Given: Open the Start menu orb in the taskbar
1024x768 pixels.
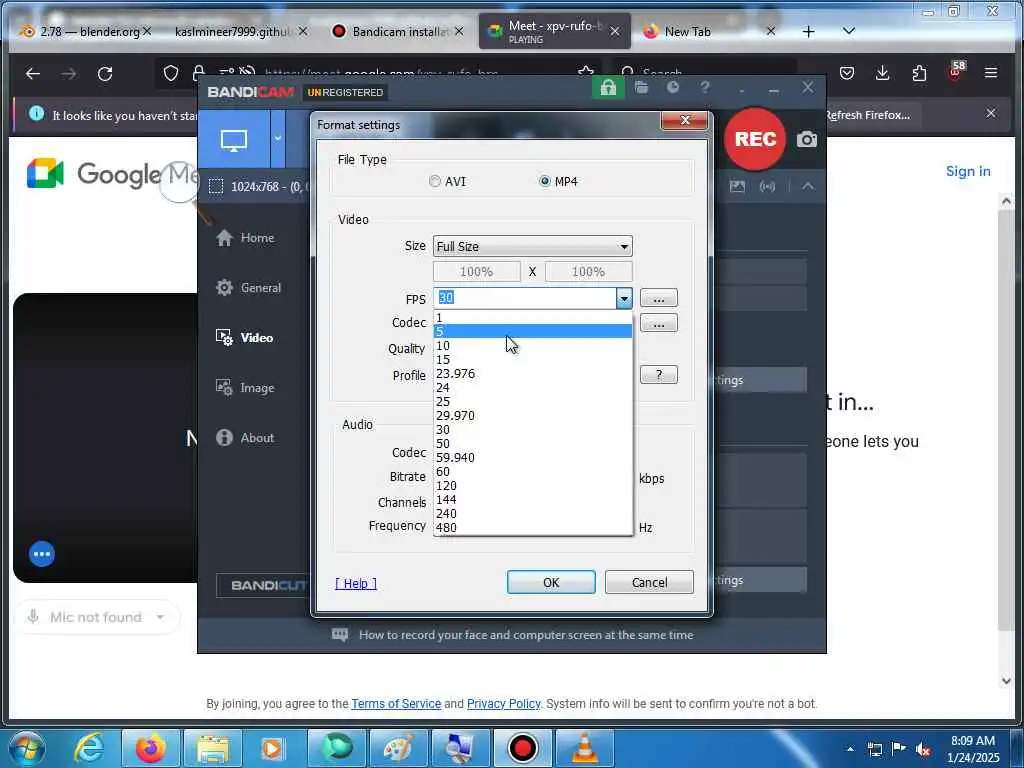Looking at the screenshot, I should [27, 748].
